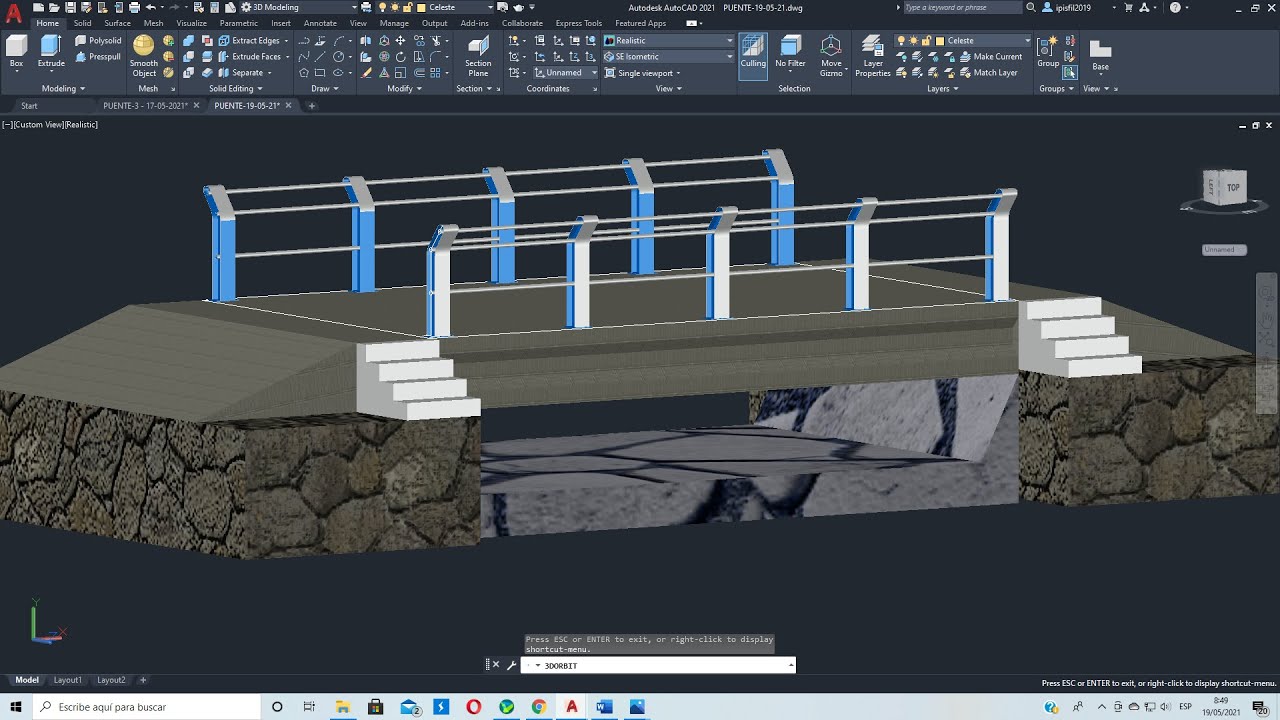Viewport: 1280px width, 720px height.
Task: Open the Visualize ribbon tab
Action: pos(191,23)
